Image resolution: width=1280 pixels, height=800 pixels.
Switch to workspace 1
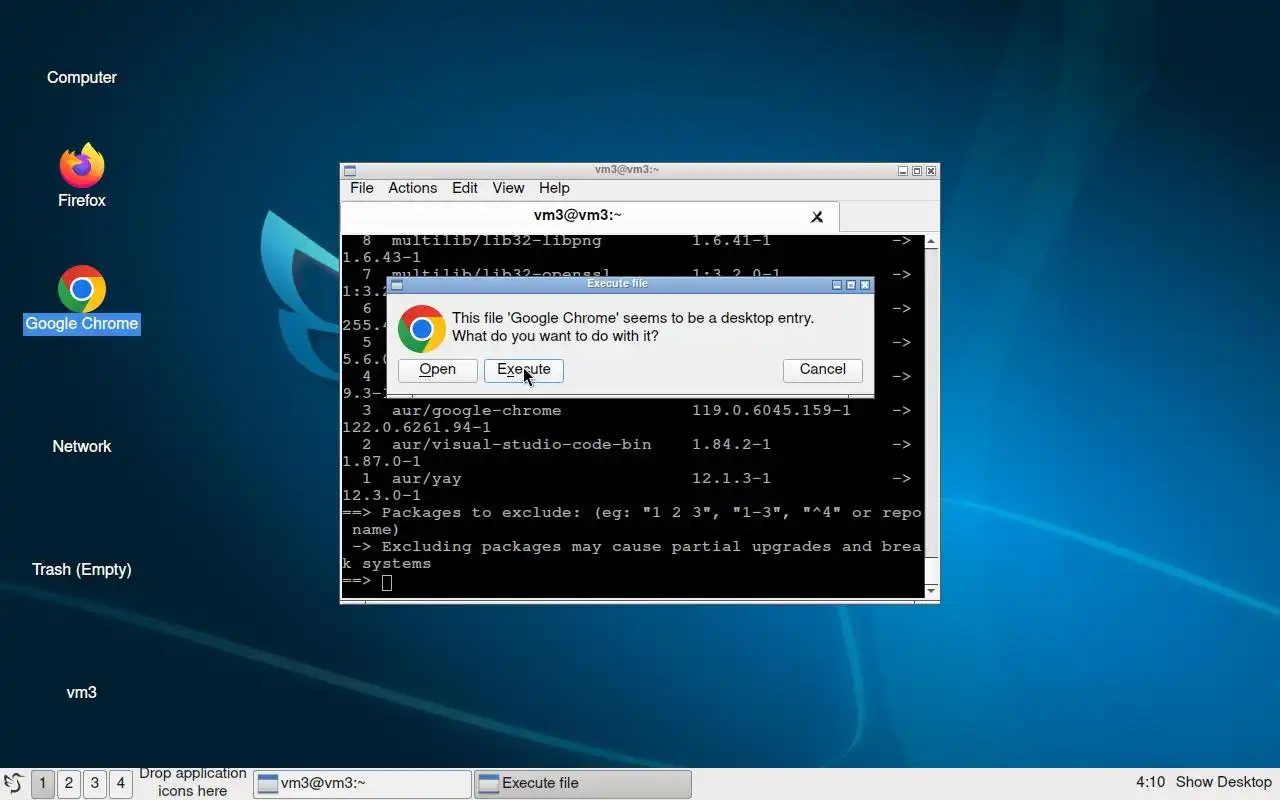(x=42, y=783)
